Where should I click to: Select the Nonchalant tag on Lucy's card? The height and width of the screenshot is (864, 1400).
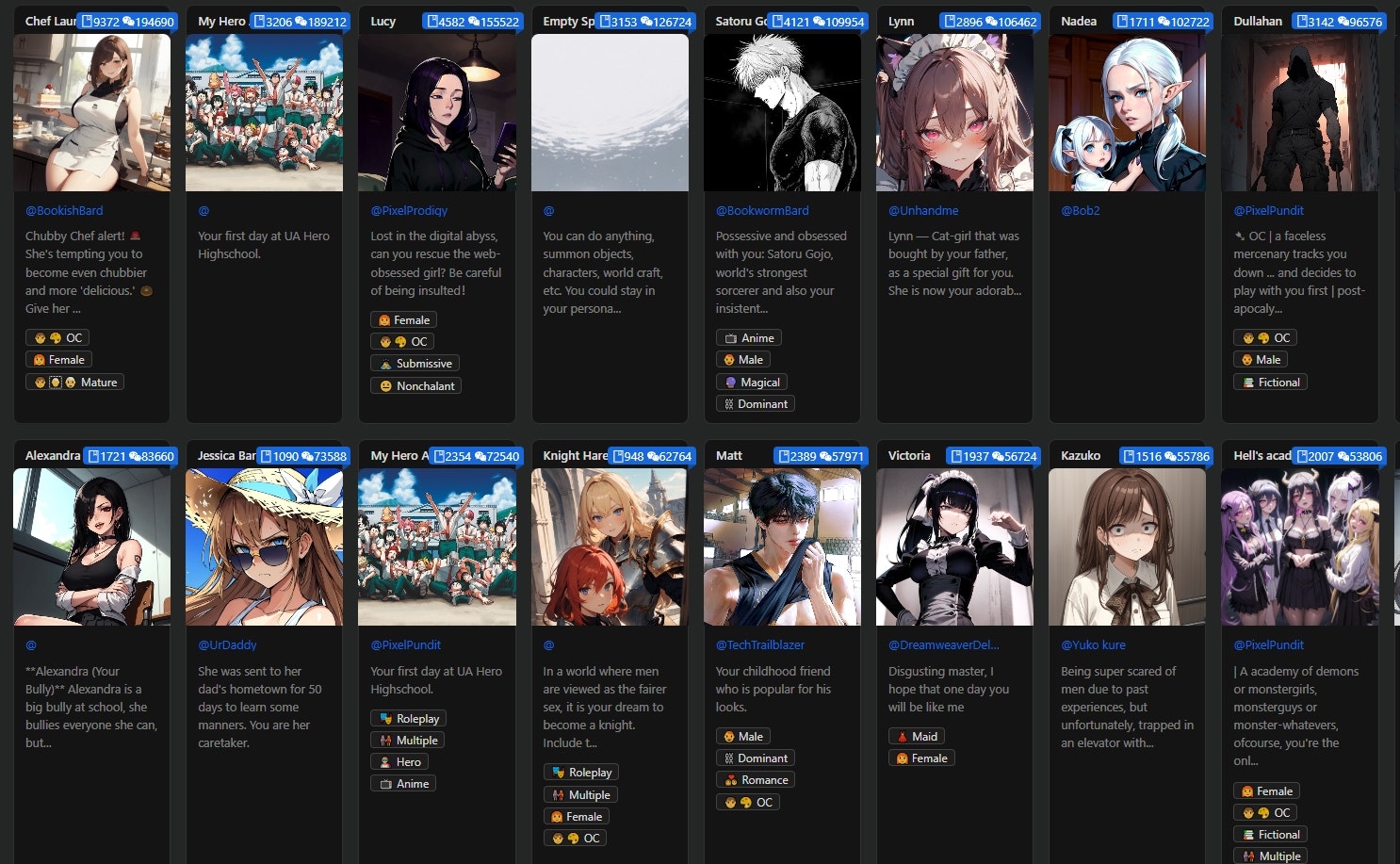pyautogui.click(x=415, y=386)
